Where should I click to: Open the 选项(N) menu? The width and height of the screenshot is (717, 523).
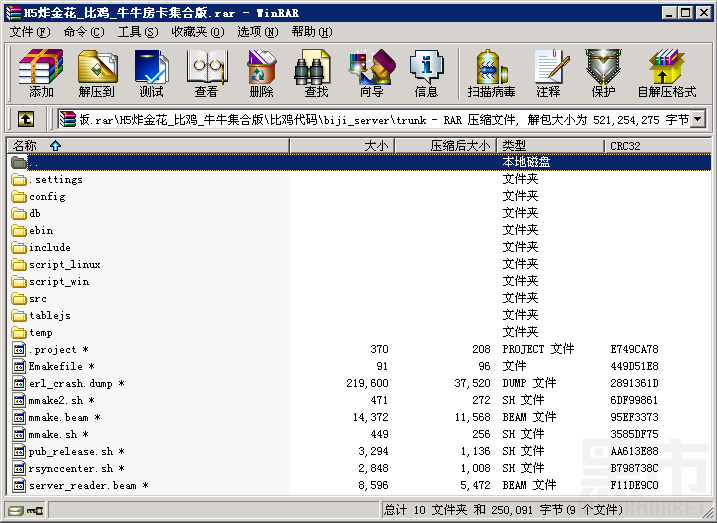pyautogui.click(x=257, y=32)
